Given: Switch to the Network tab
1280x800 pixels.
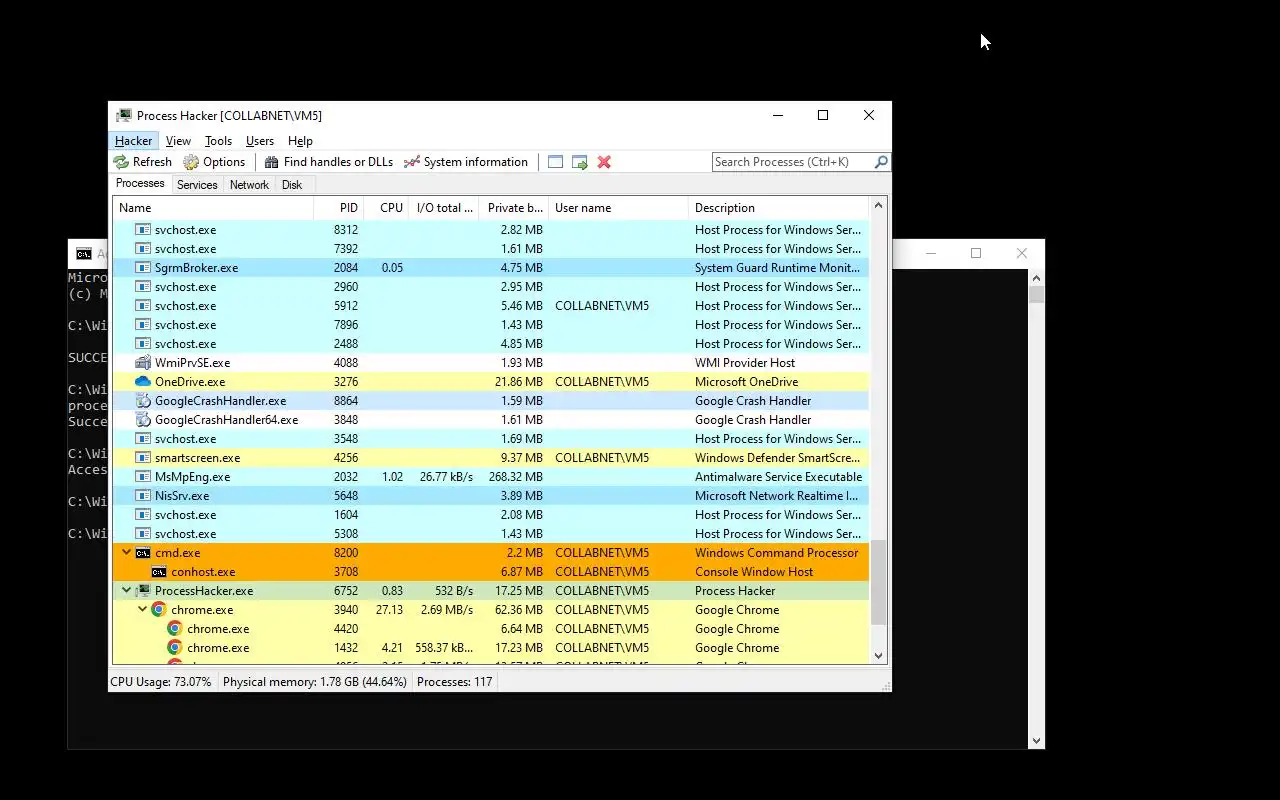Looking at the screenshot, I should (249, 185).
